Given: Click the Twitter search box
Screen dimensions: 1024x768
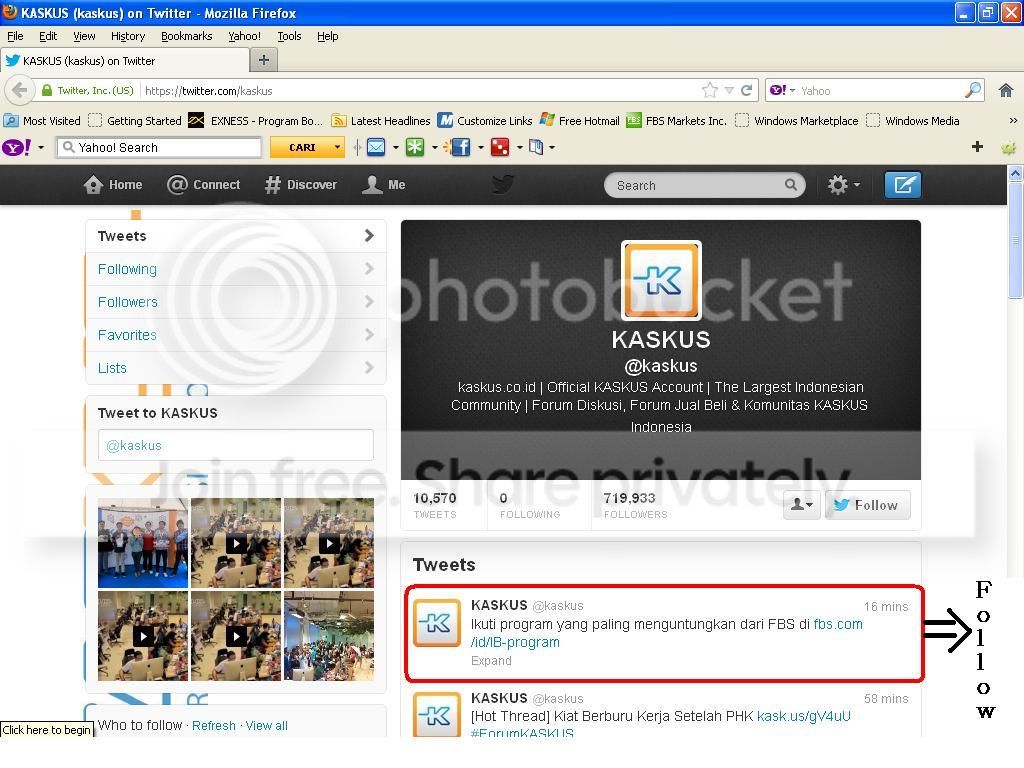Looking at the screenshot, I should 704,185.
